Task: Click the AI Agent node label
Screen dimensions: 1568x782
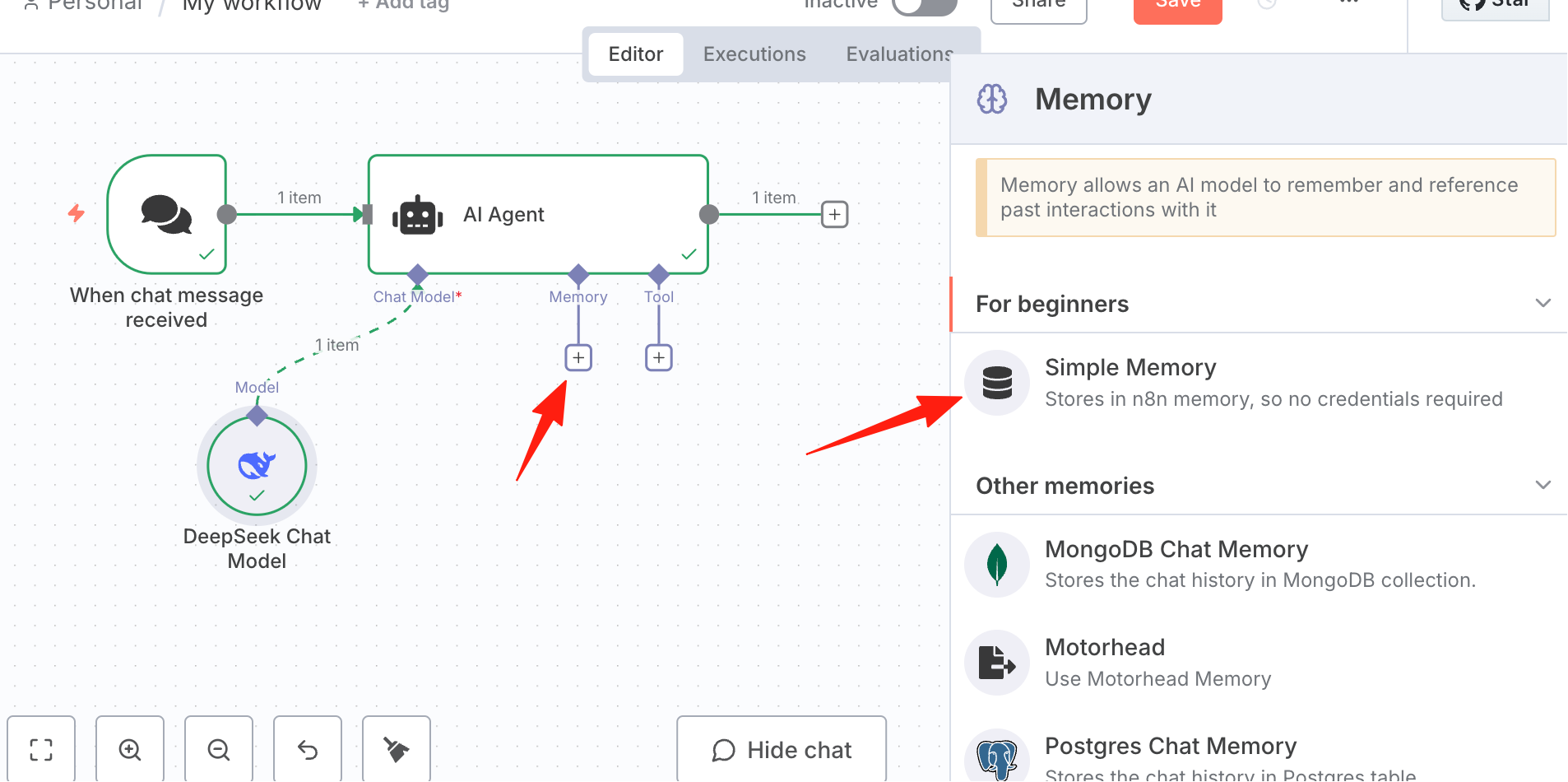Action: pyautogui.click(x=503, y=215)
